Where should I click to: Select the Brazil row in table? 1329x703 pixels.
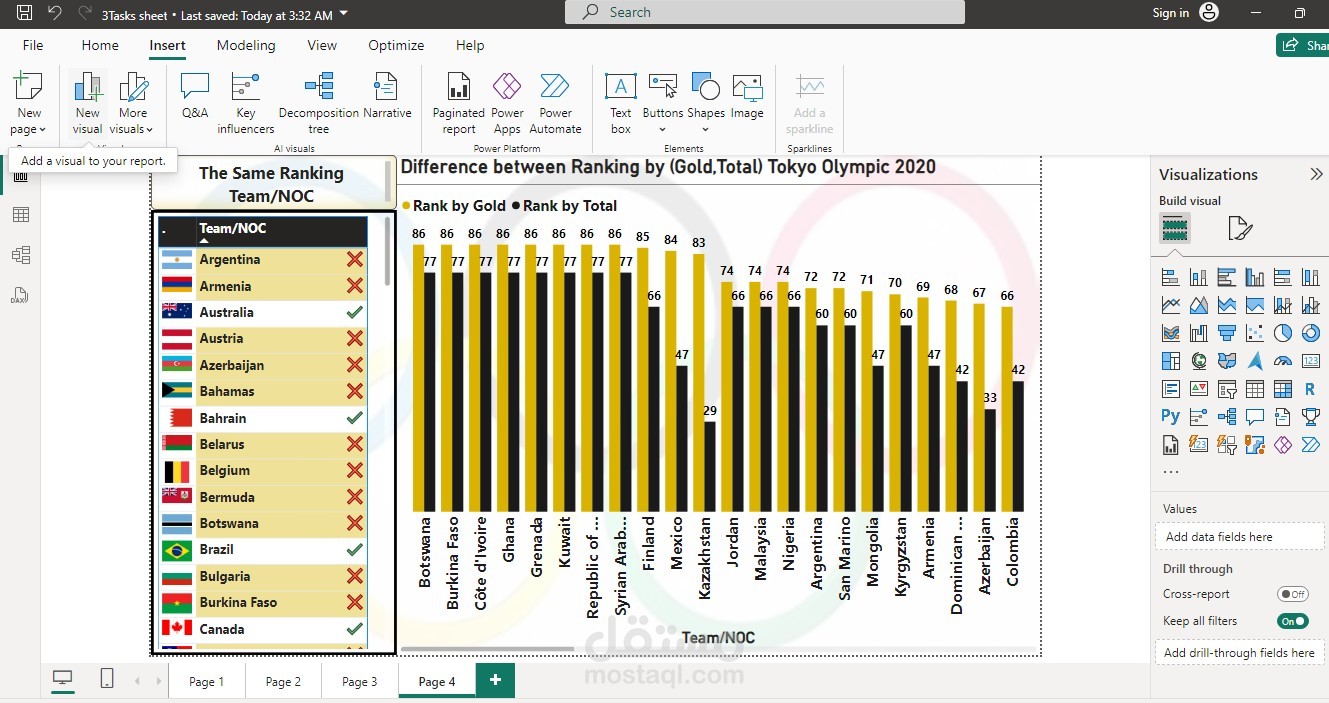[263, 550]
